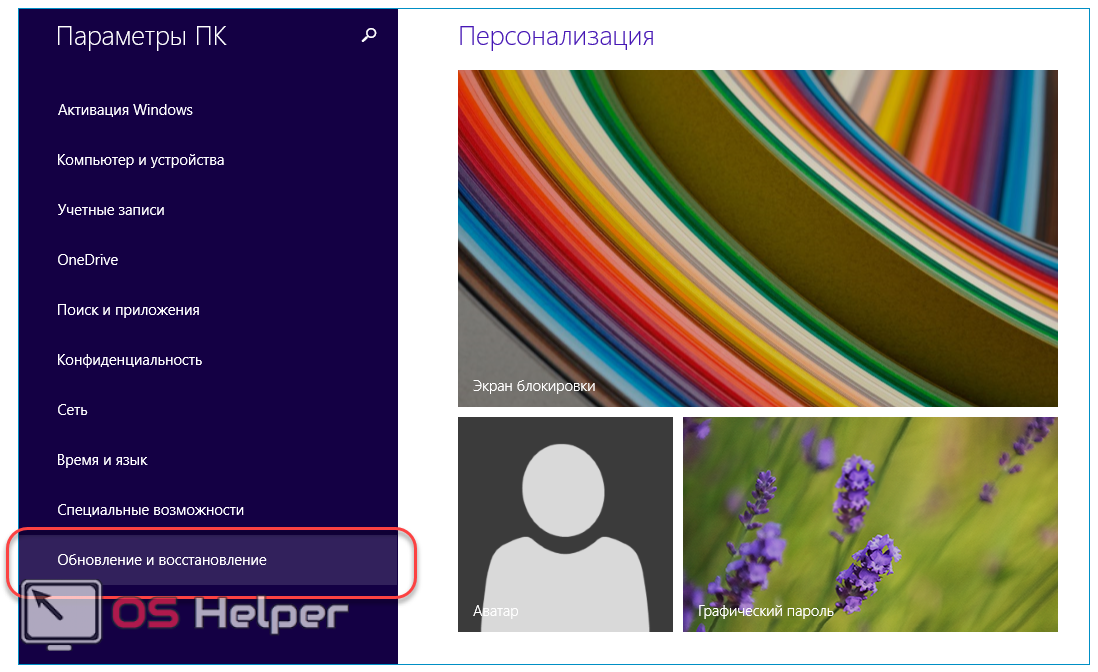Click the Экран блокировки label

point(534,386)
